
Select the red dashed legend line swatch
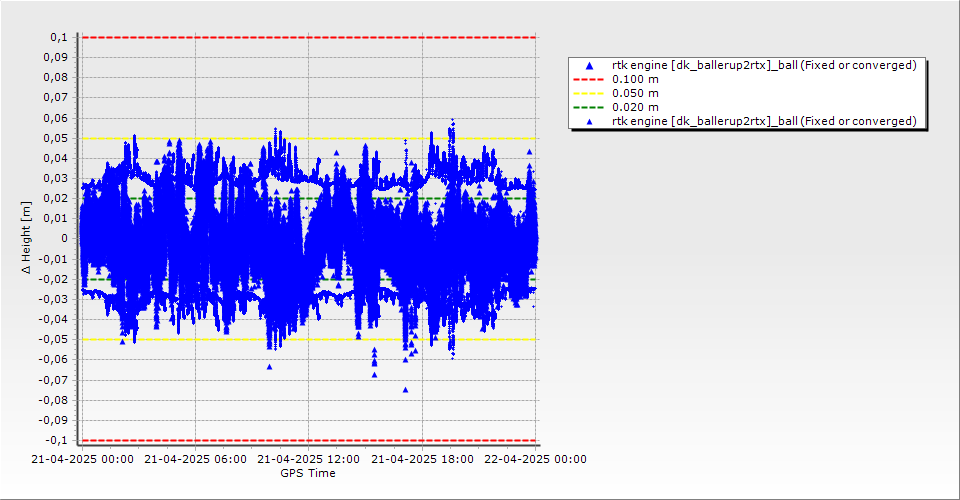point(589,80)
